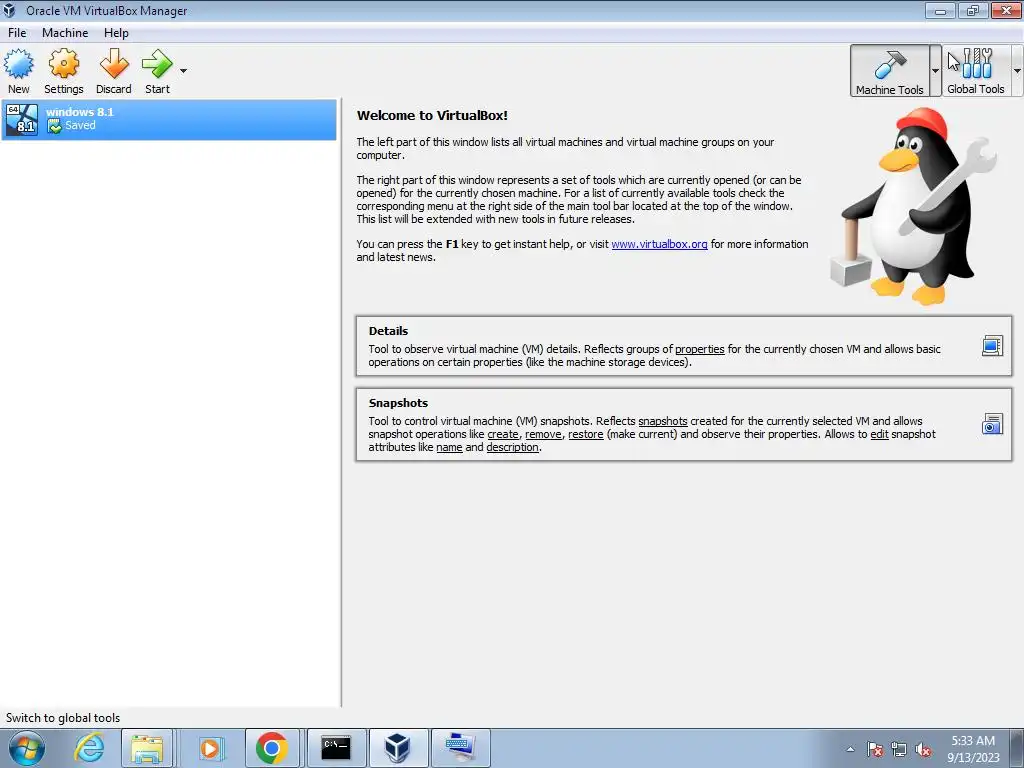The height and width of the screenshot is (768, 1024).
Task: Open the Global Tools dropdown arrow
Action: pyautogui.click(x=1017, y=71)
